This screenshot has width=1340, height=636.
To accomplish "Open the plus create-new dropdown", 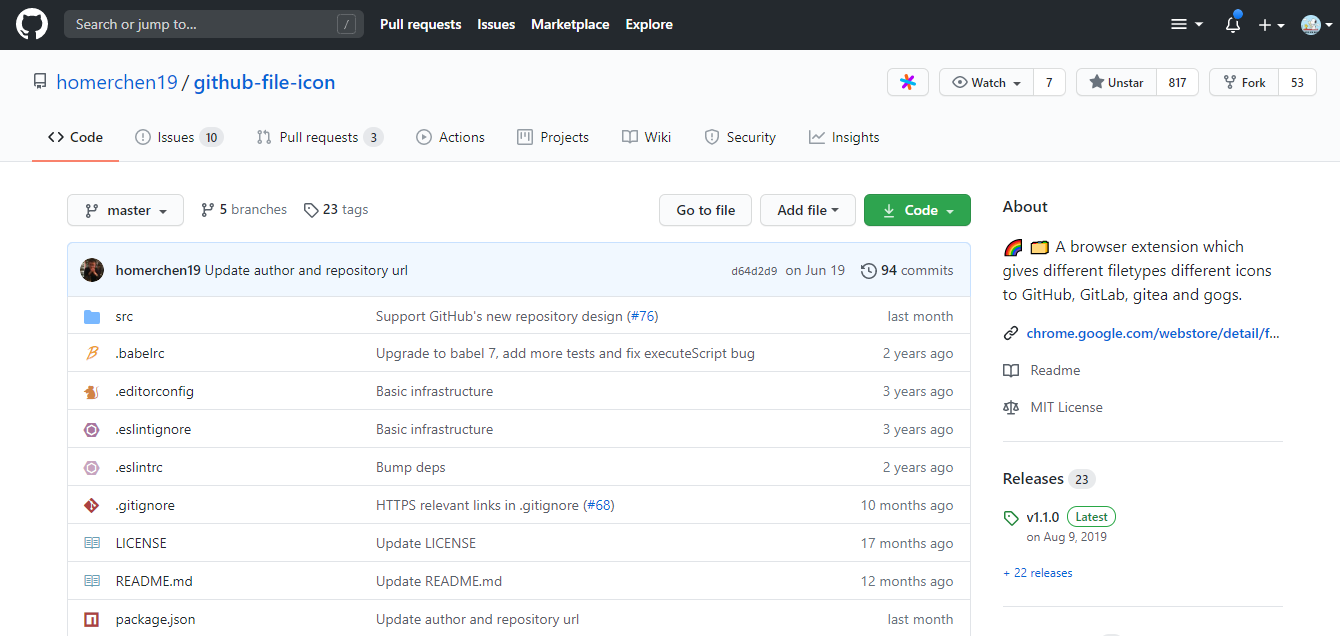I will coord(1271,25).
